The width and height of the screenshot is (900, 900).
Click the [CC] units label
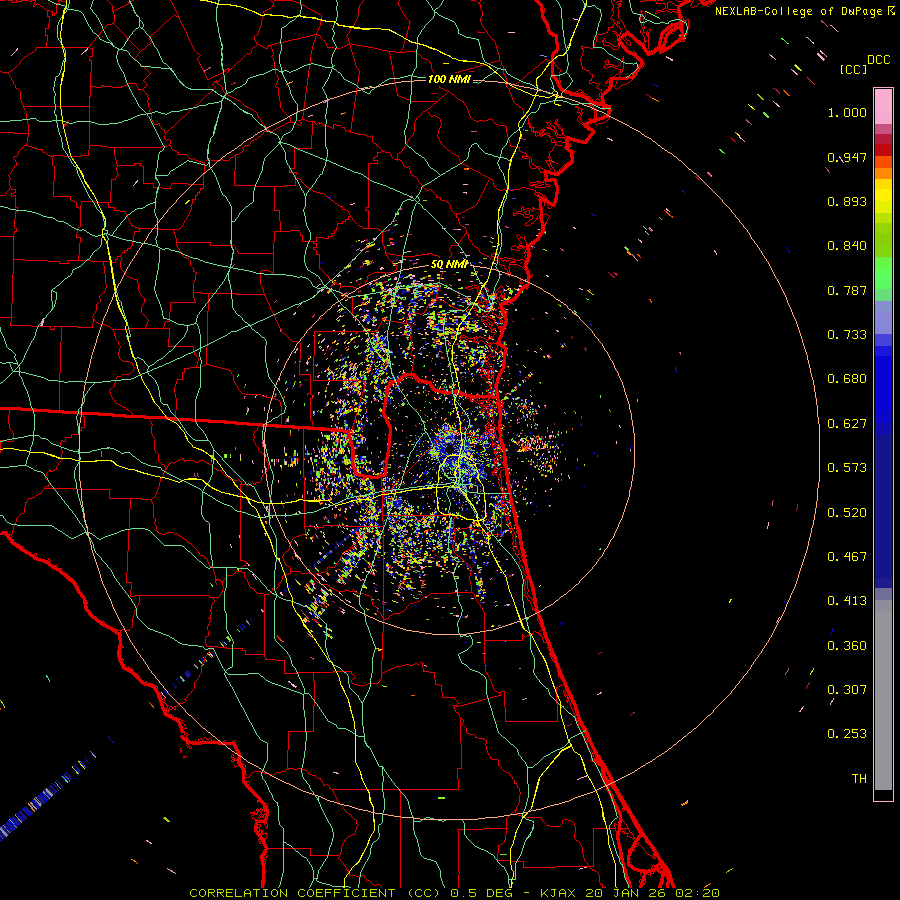point(853,69)
